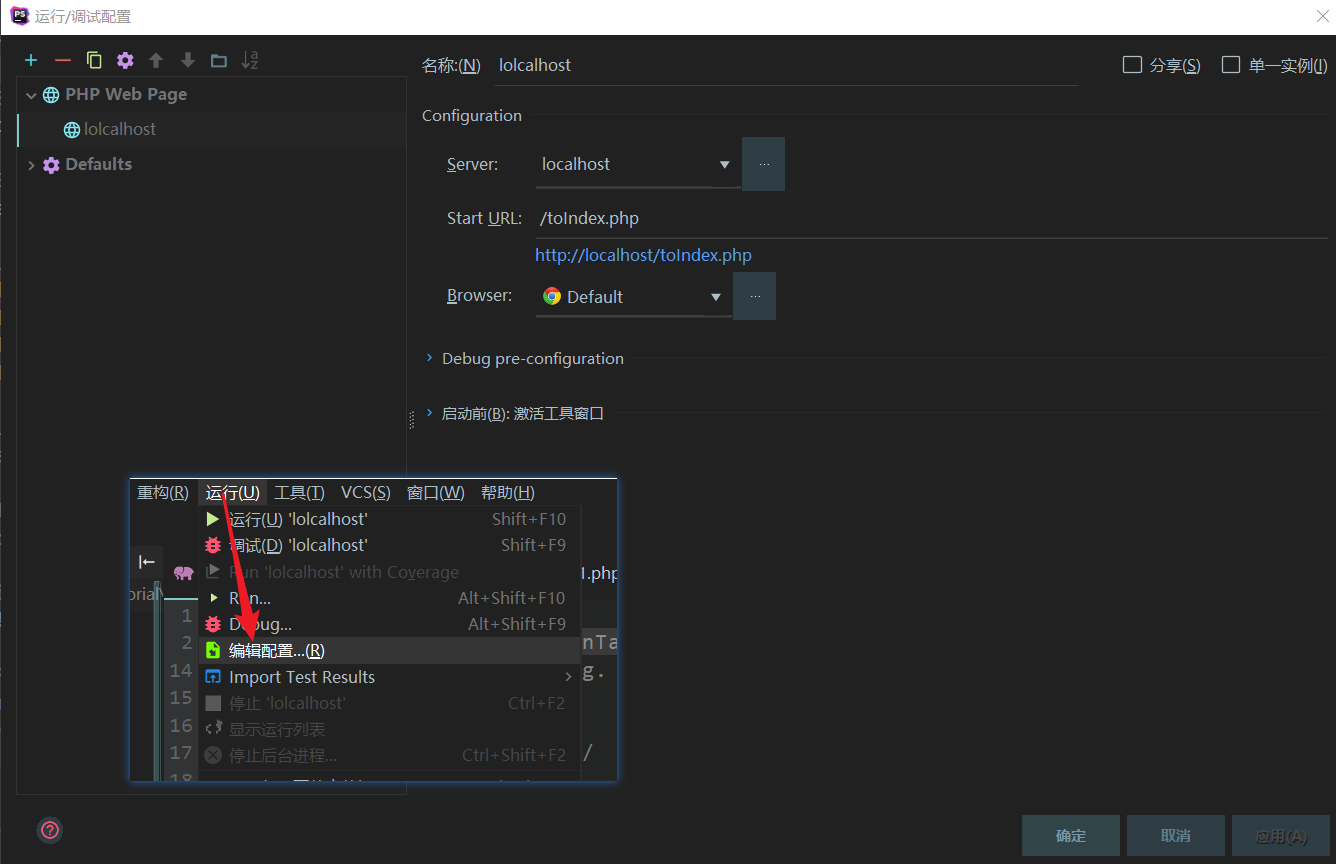This screenshot has height=864, width=1336.
Task: Choose 编辑配置...(R) in the run menu
Action: click(x=390, y=650)
